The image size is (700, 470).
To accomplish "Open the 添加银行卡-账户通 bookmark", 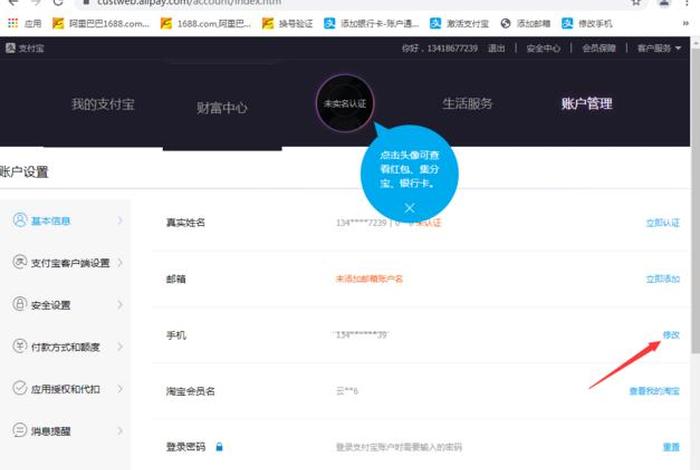I will (371, 23).
